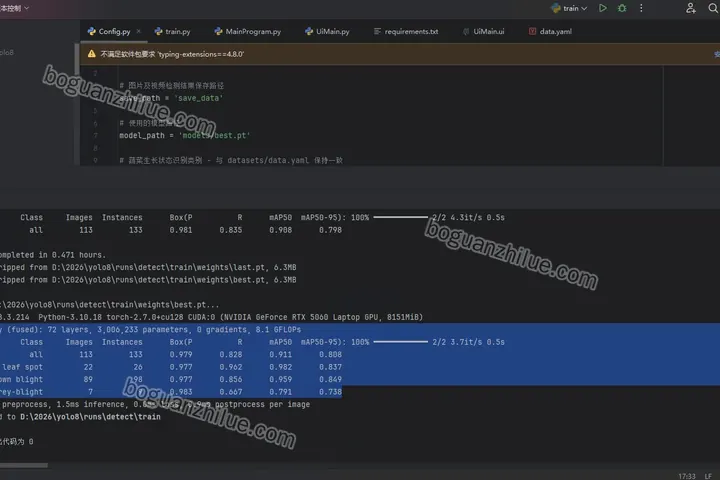720x480 pixels.
Task: Run the train configuration with the play icon
Action: point(602,8)
